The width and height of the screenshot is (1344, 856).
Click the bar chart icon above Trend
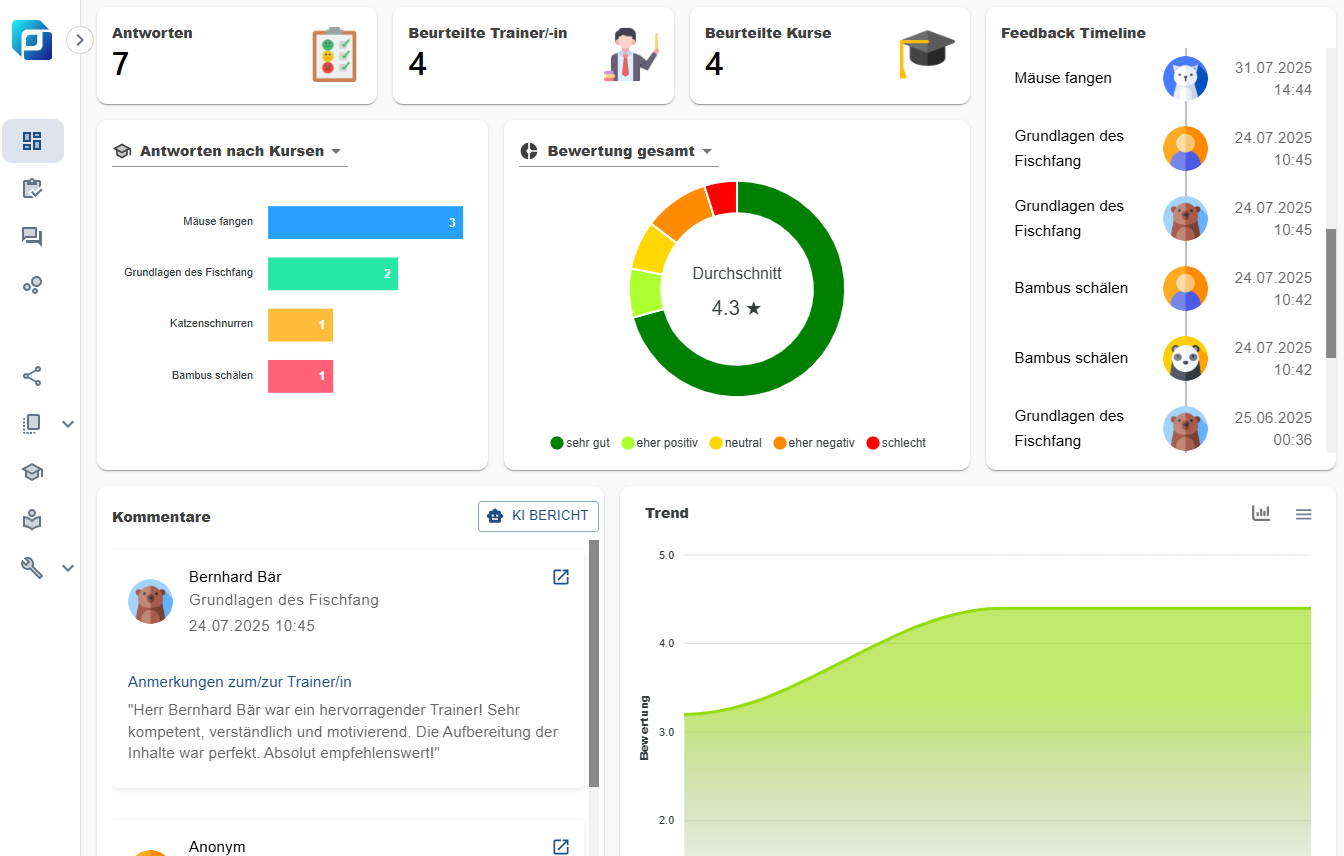tap(1261, 513)
